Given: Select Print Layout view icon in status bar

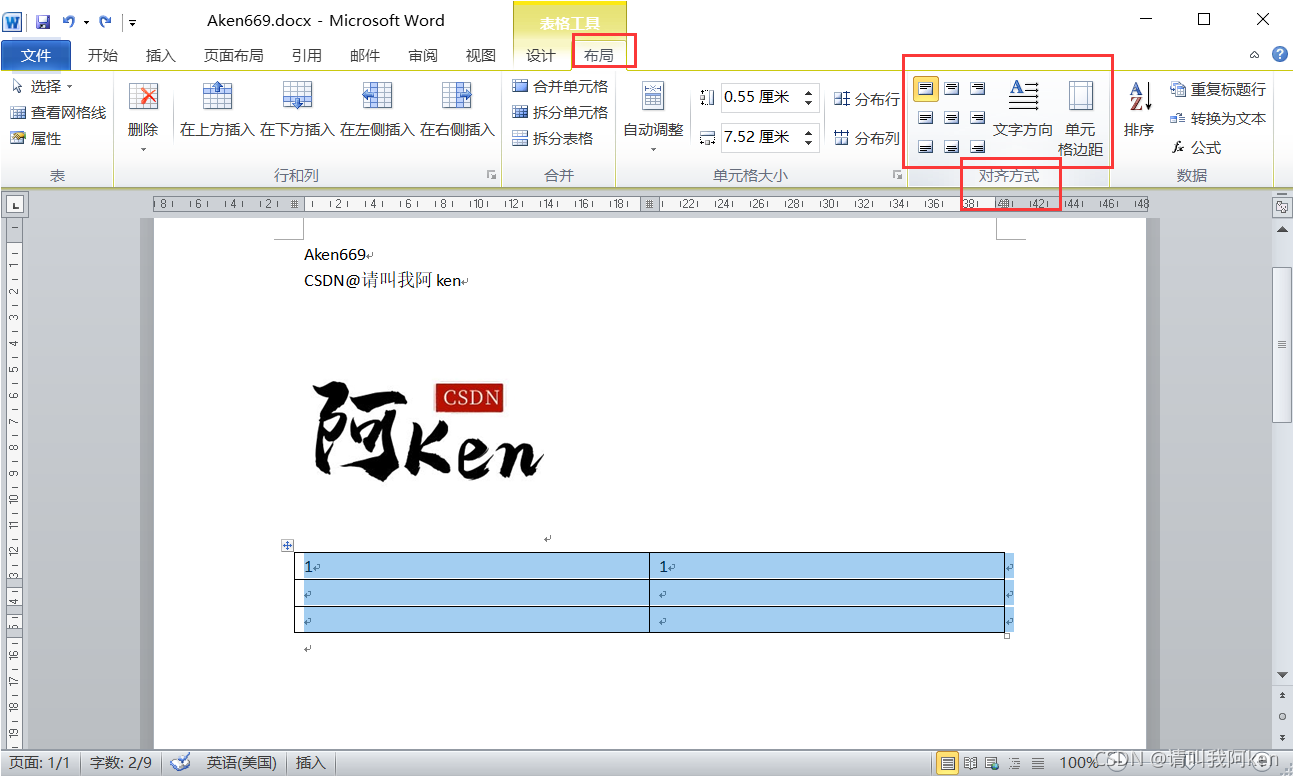Looking at the screenshot, I should pyautogui.click(x=946, y=763).
